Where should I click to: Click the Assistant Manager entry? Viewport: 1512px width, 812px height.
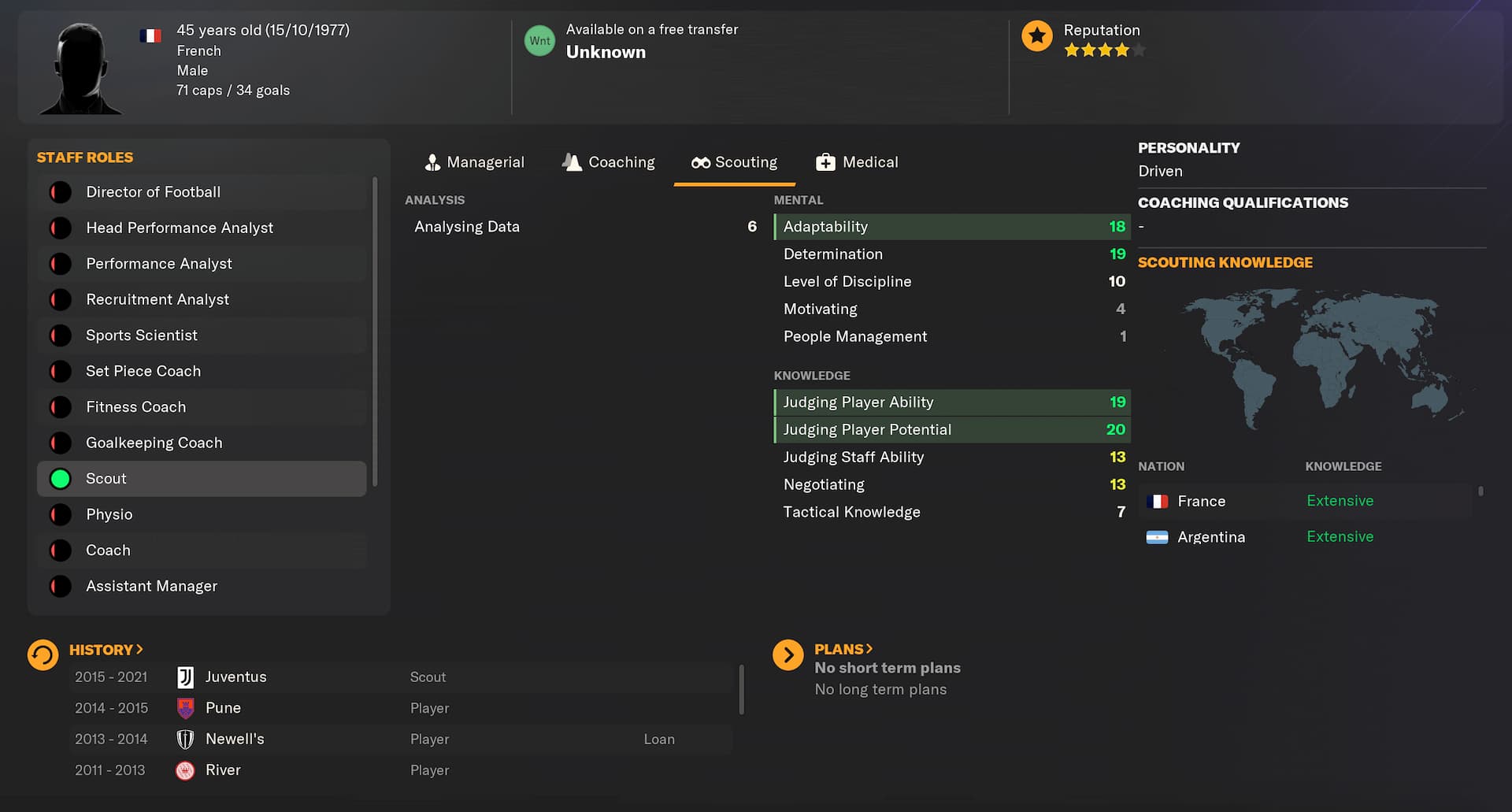pyautogui.click(x=151, y=586)
